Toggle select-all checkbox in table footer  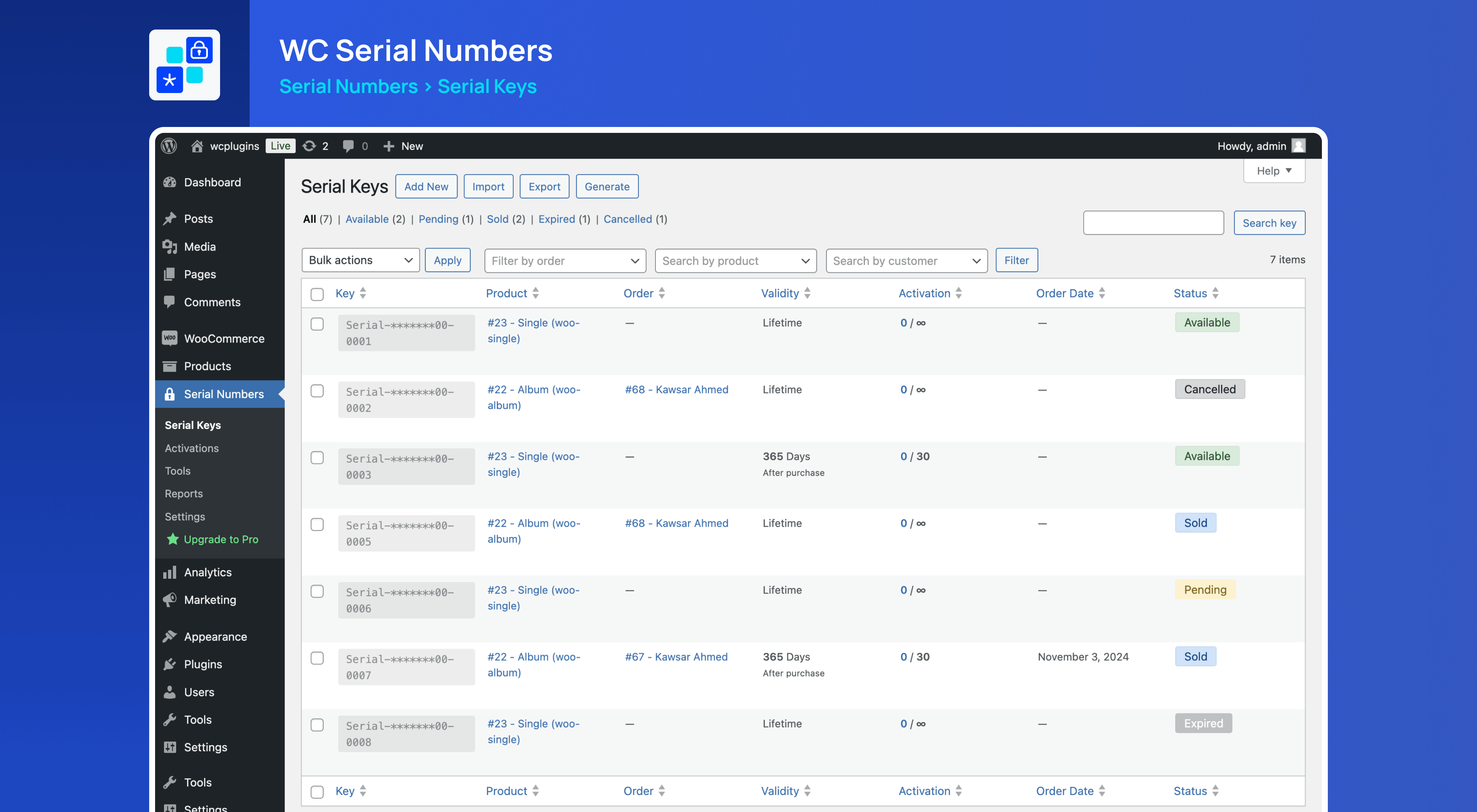pos(317,792)
